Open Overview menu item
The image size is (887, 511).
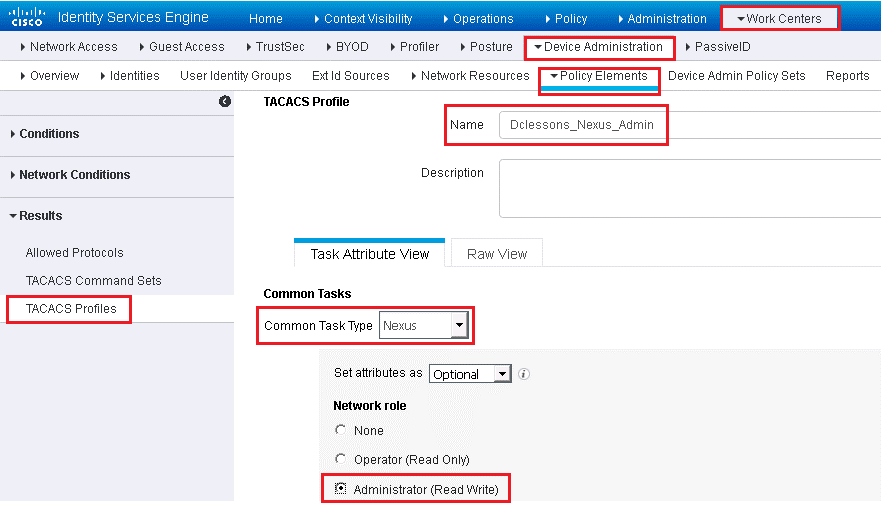tap(50, 76)
